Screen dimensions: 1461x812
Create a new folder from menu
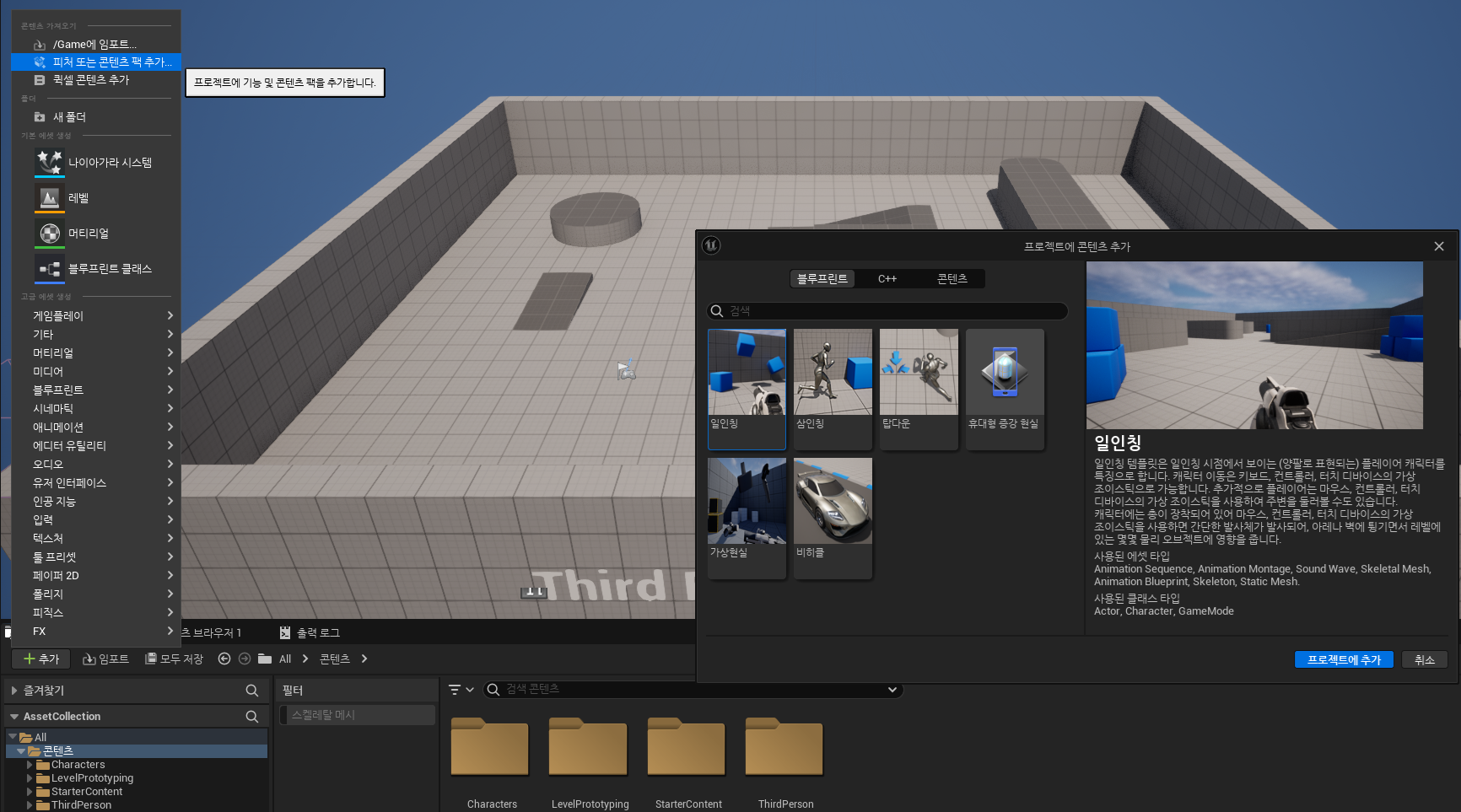(x=95, y=116)
